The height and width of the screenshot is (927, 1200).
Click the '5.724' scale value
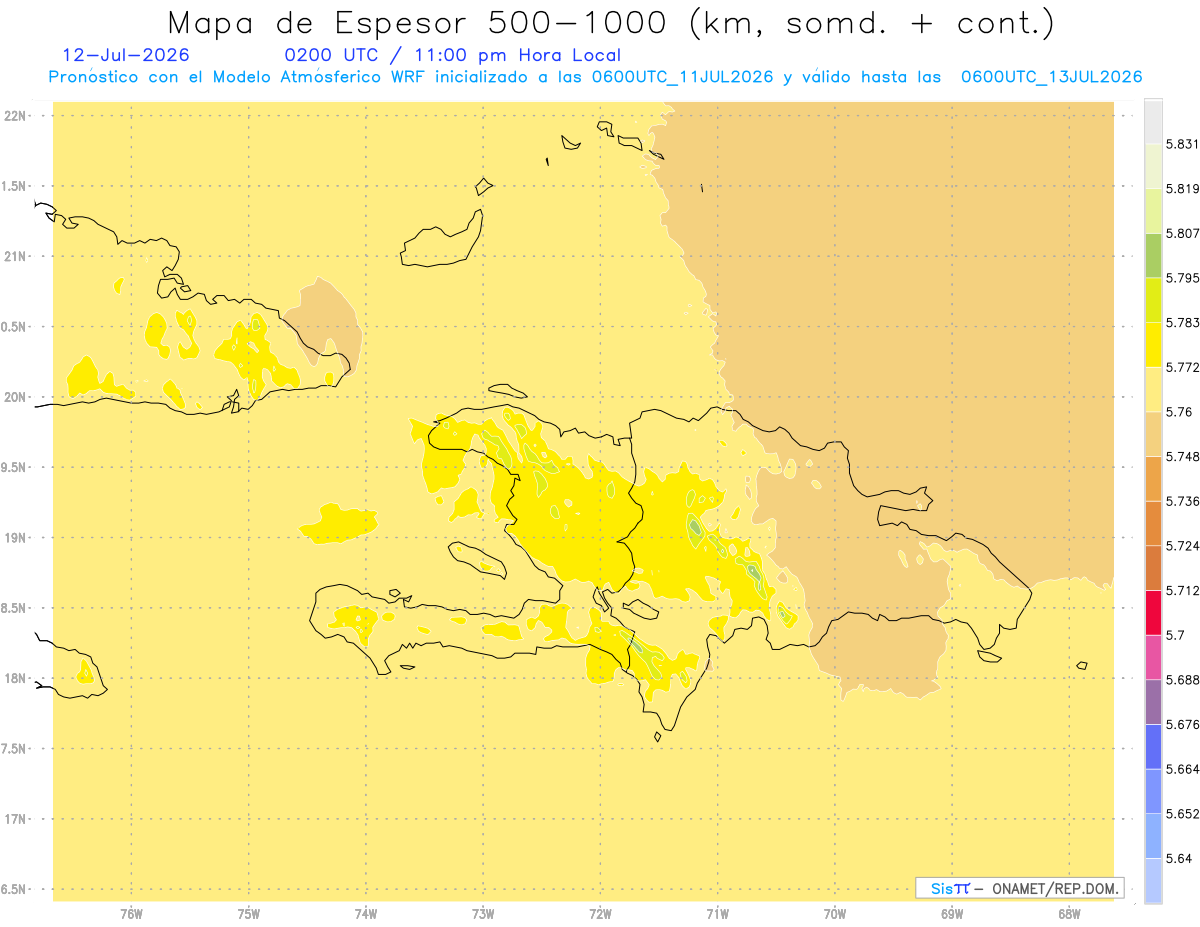tap(1182, 546)
